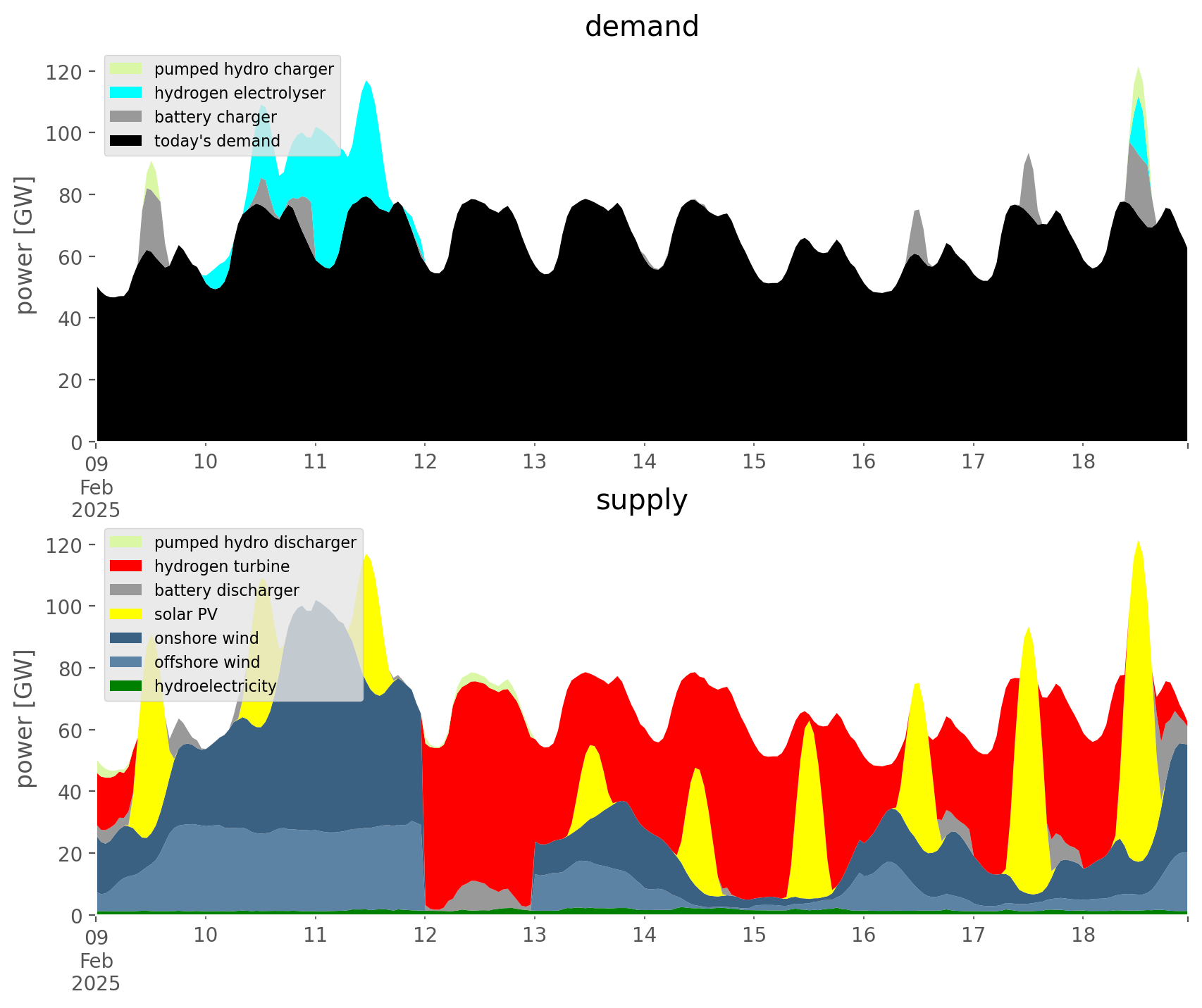
Task: Click date tick 11 on demand x-axis
Action: 315,462
